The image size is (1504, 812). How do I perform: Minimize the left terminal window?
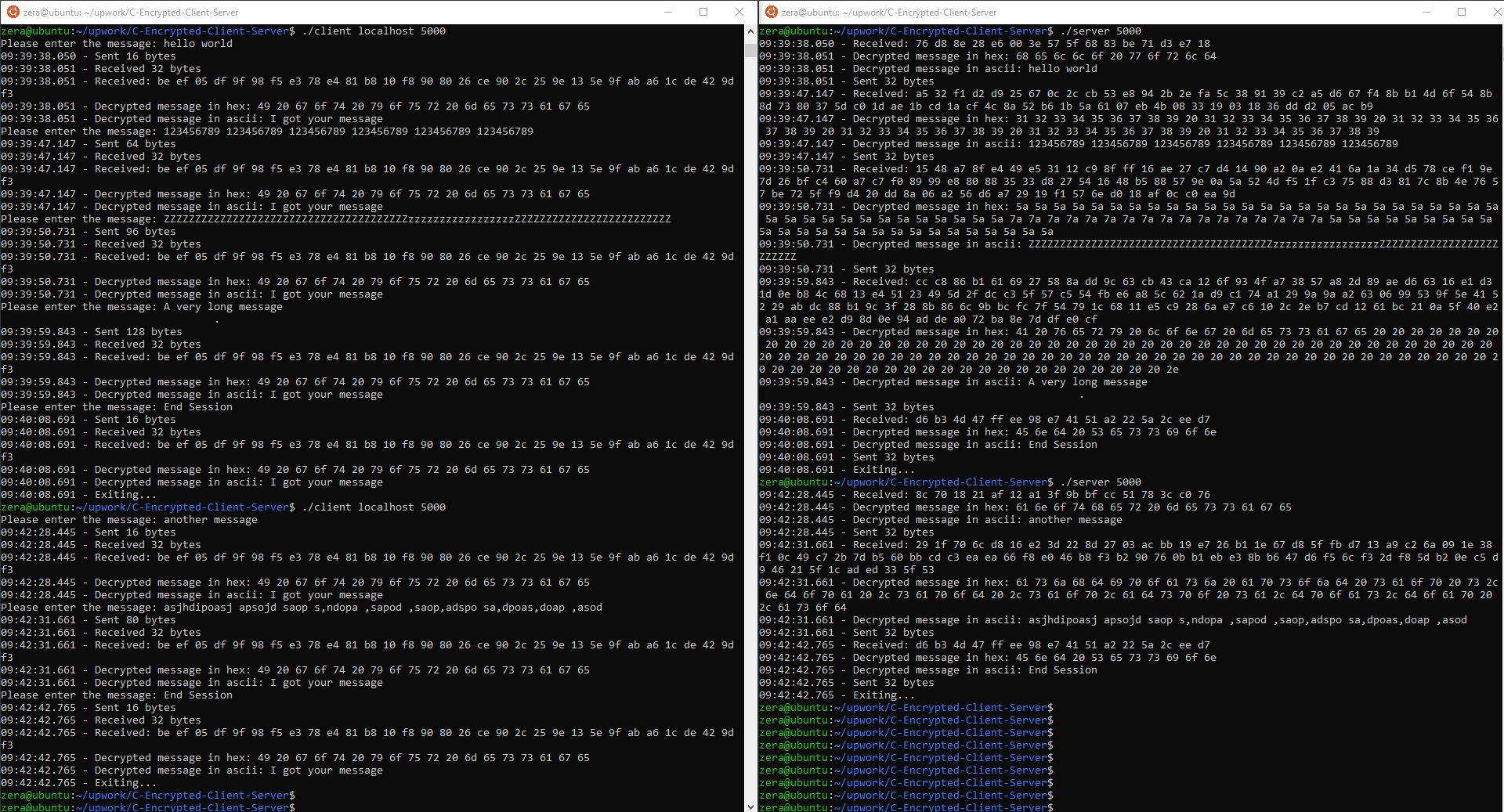pyautogui.click(x=668, y=12)
